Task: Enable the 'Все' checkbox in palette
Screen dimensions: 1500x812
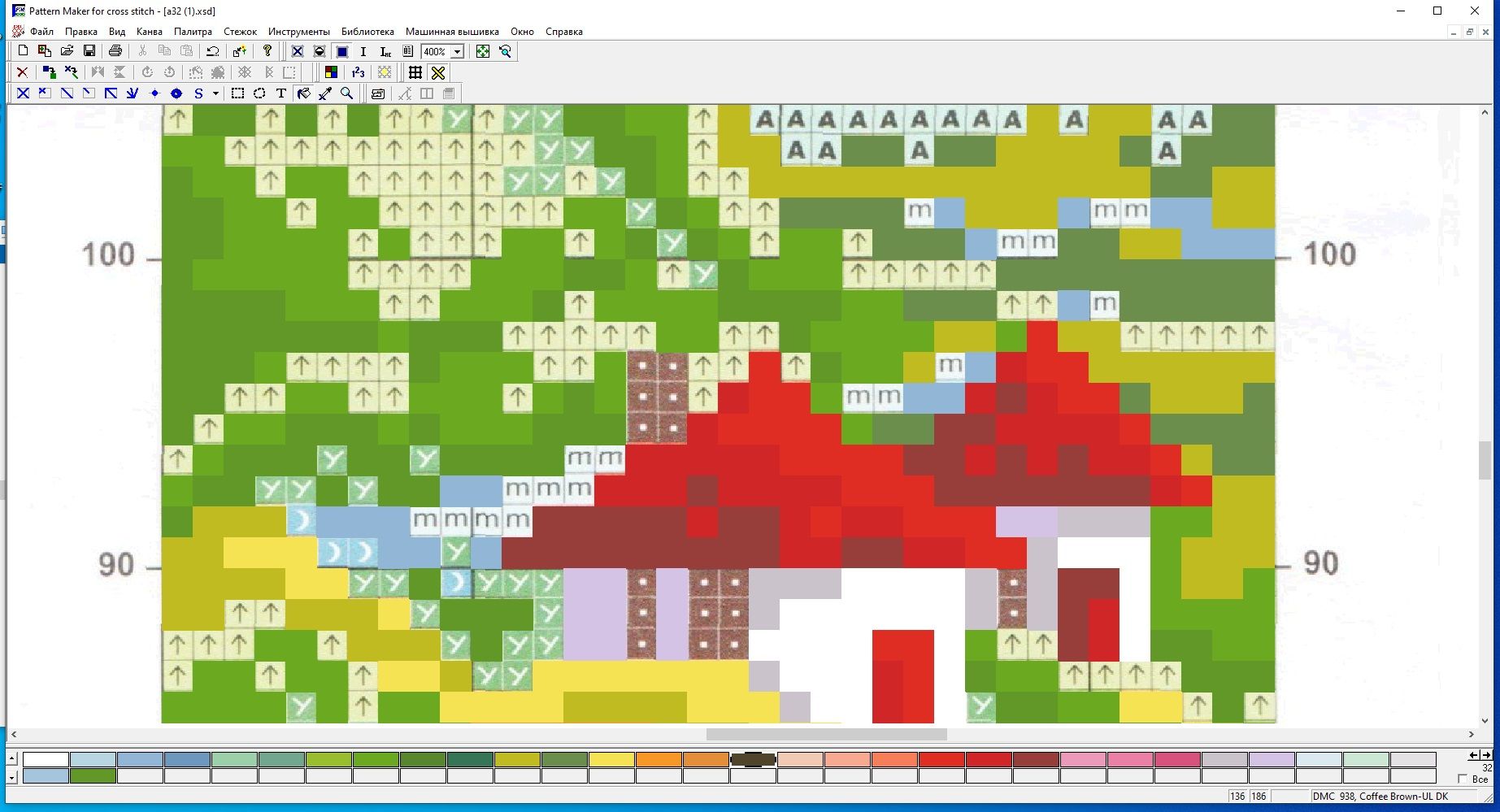Action: pyautogui.click(x=1463, y=779)
